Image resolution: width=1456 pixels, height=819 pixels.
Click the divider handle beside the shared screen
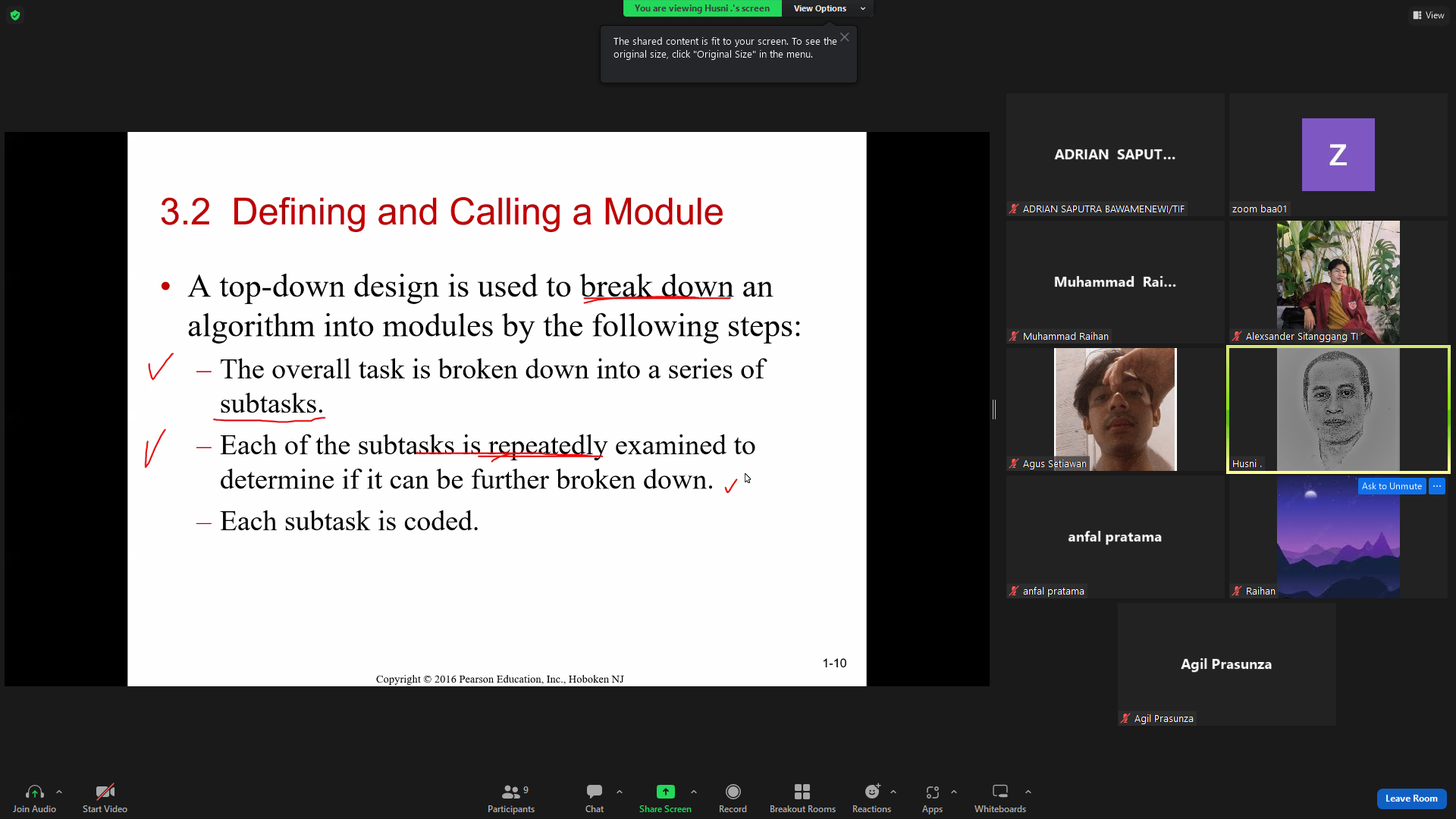994,409
